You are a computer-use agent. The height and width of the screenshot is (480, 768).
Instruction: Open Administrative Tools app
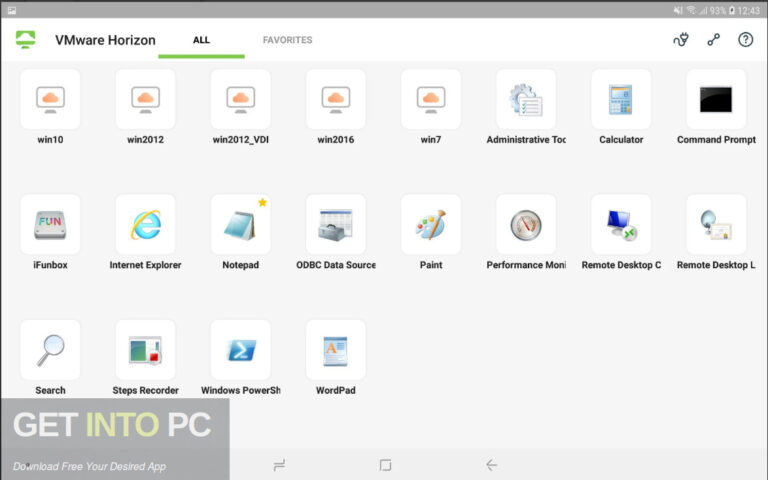coord(526,99)
